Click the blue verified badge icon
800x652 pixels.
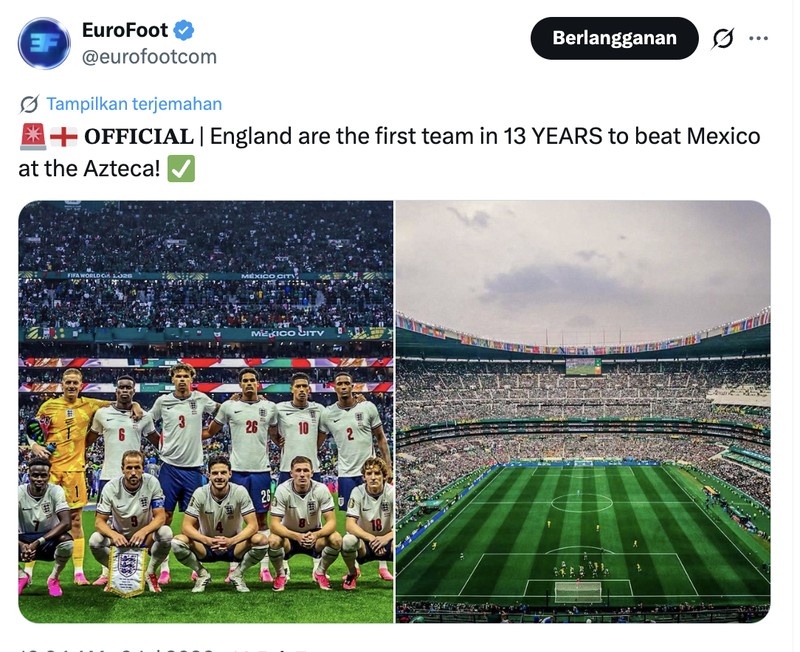pos(184,30)
